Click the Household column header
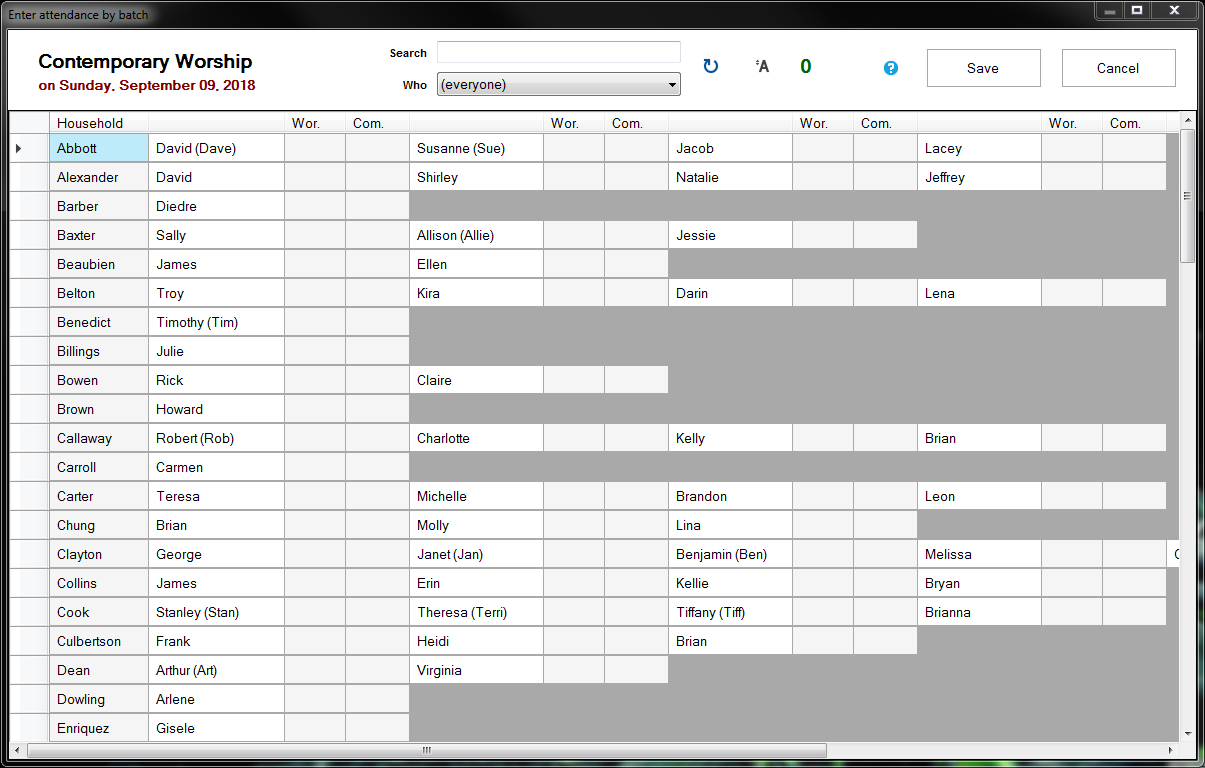 [98, 123]
